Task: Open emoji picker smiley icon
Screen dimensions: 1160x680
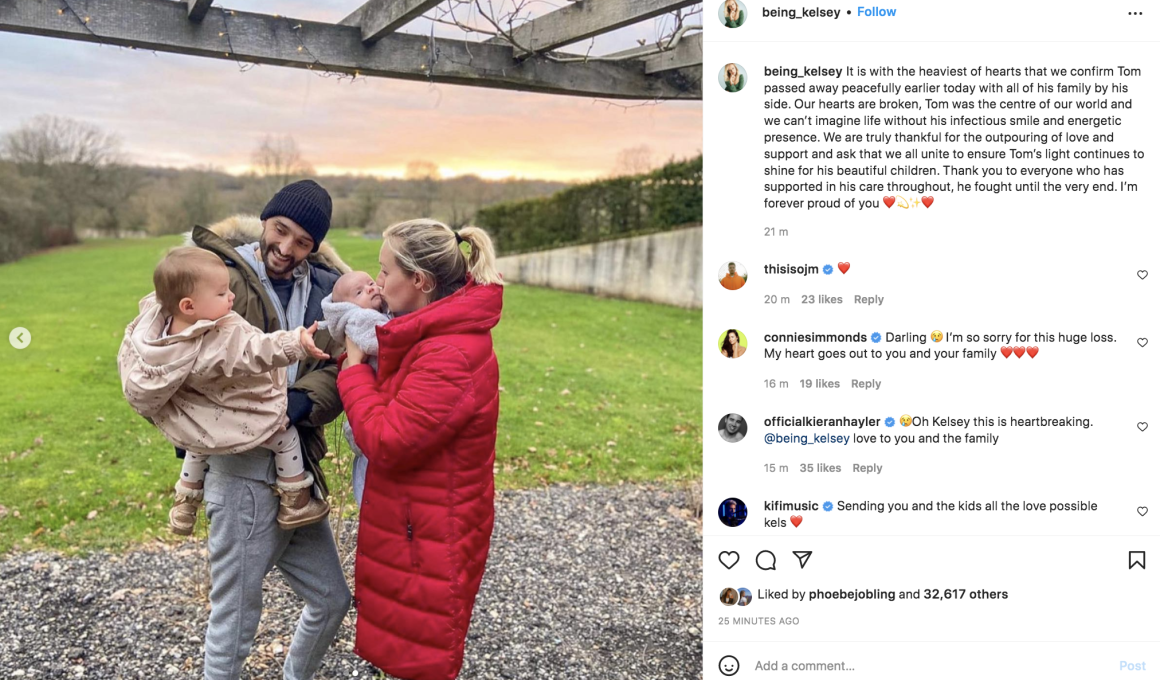Action: pyautogui.click(x=729, y=665)
